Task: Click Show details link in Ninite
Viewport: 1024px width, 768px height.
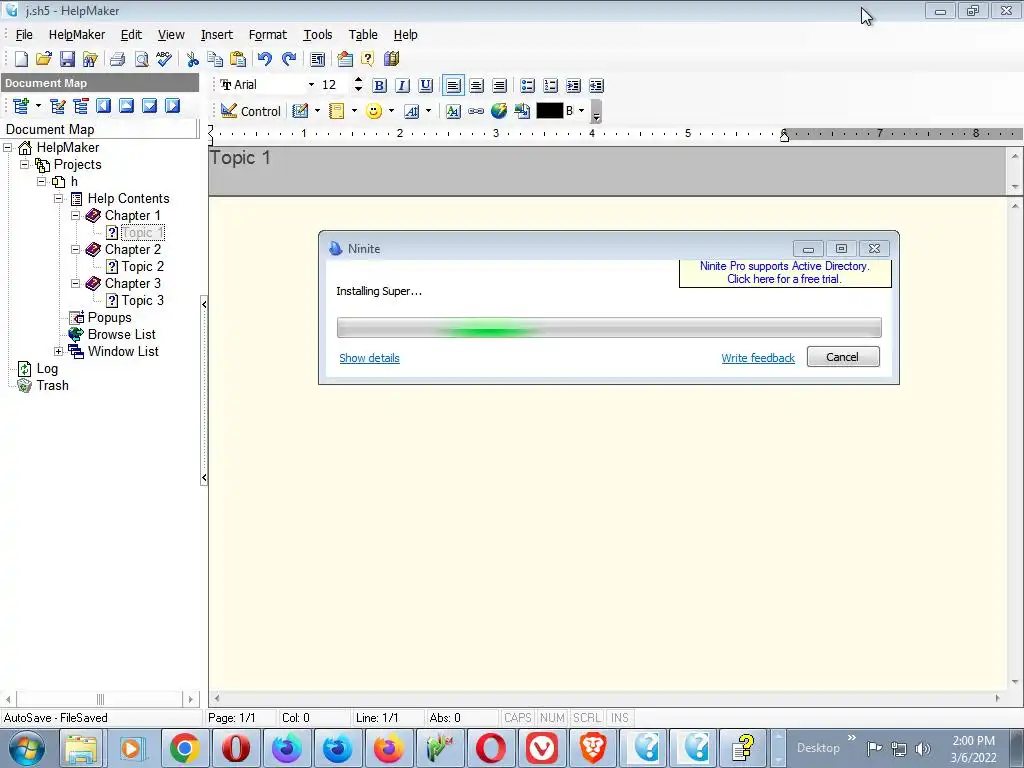Action: 370,358
